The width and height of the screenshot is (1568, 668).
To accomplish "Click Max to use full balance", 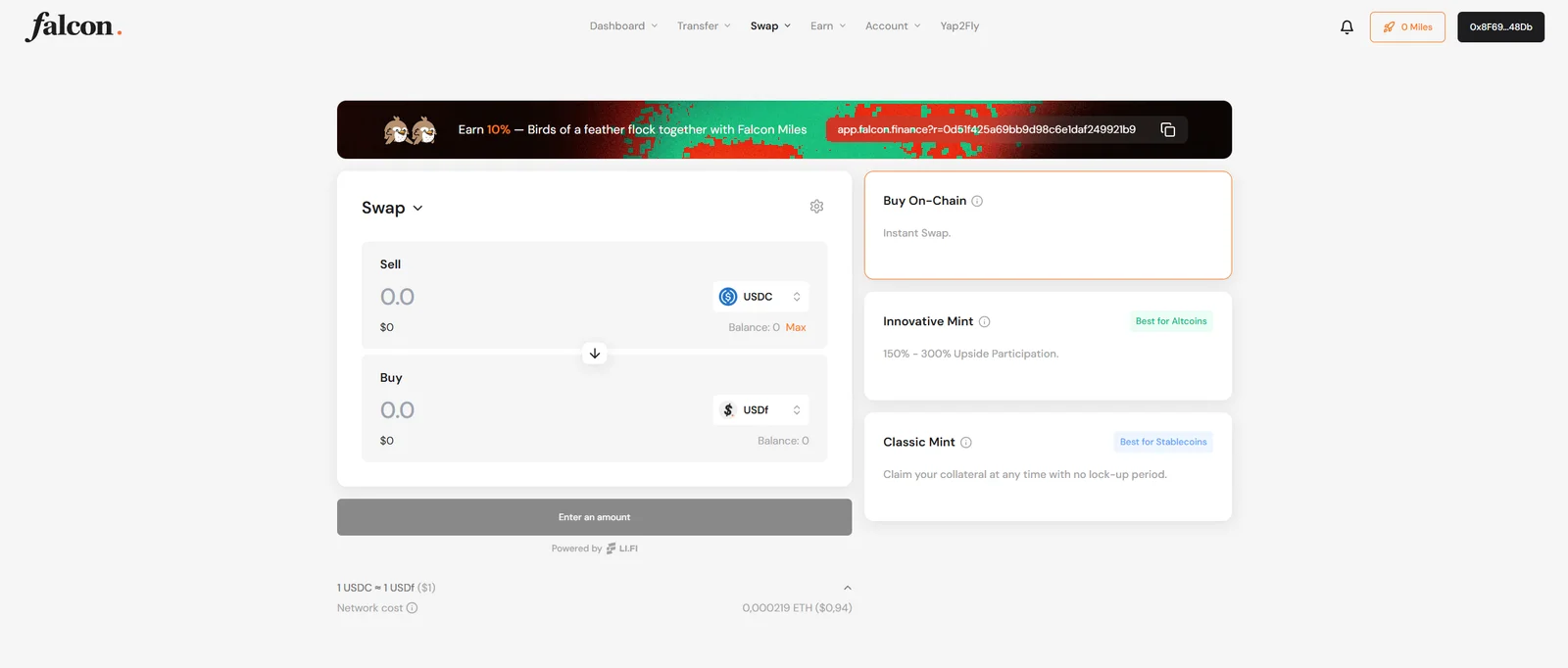I will point(796,328).
